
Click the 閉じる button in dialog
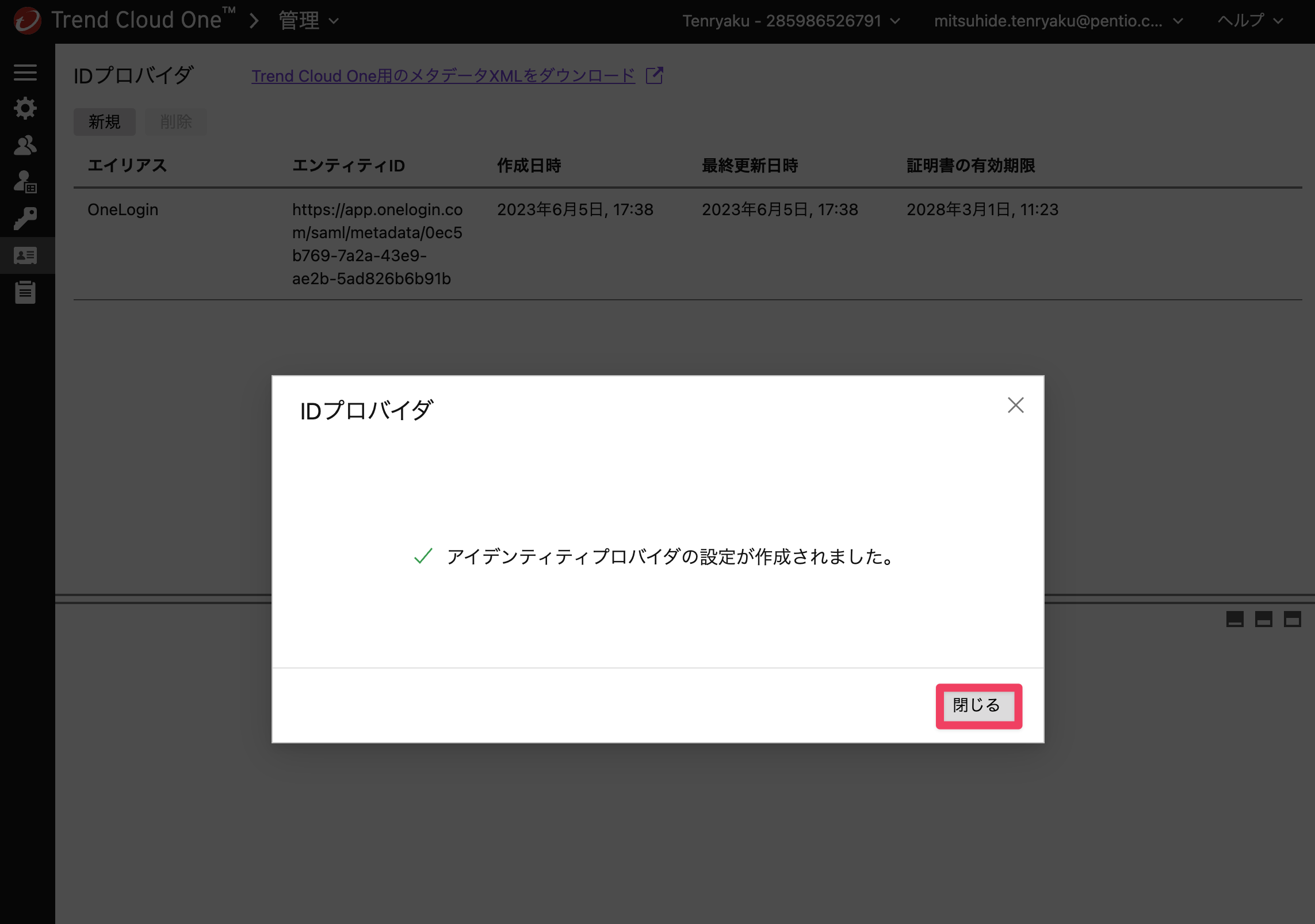(978, 705)
